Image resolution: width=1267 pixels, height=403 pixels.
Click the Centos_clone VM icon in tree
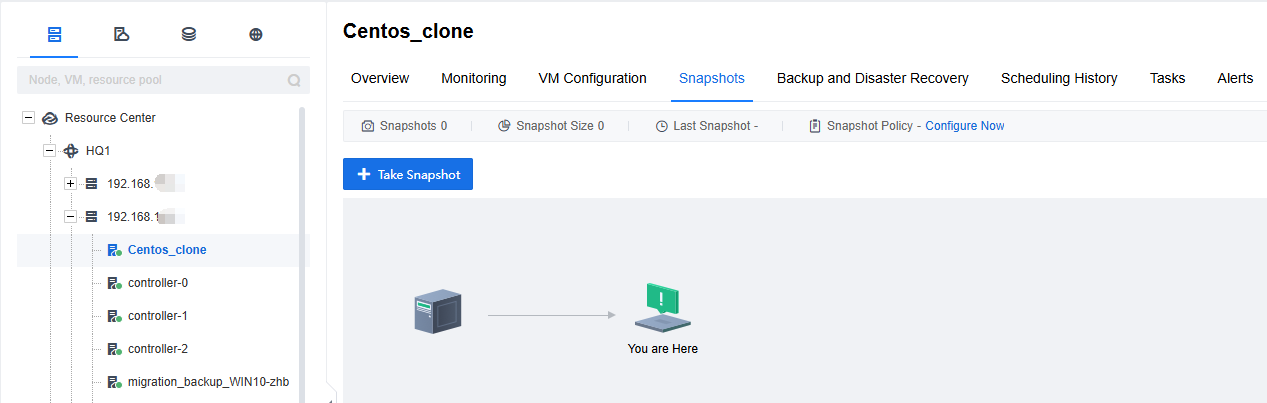pyautogui.click(x=114, y=250)
